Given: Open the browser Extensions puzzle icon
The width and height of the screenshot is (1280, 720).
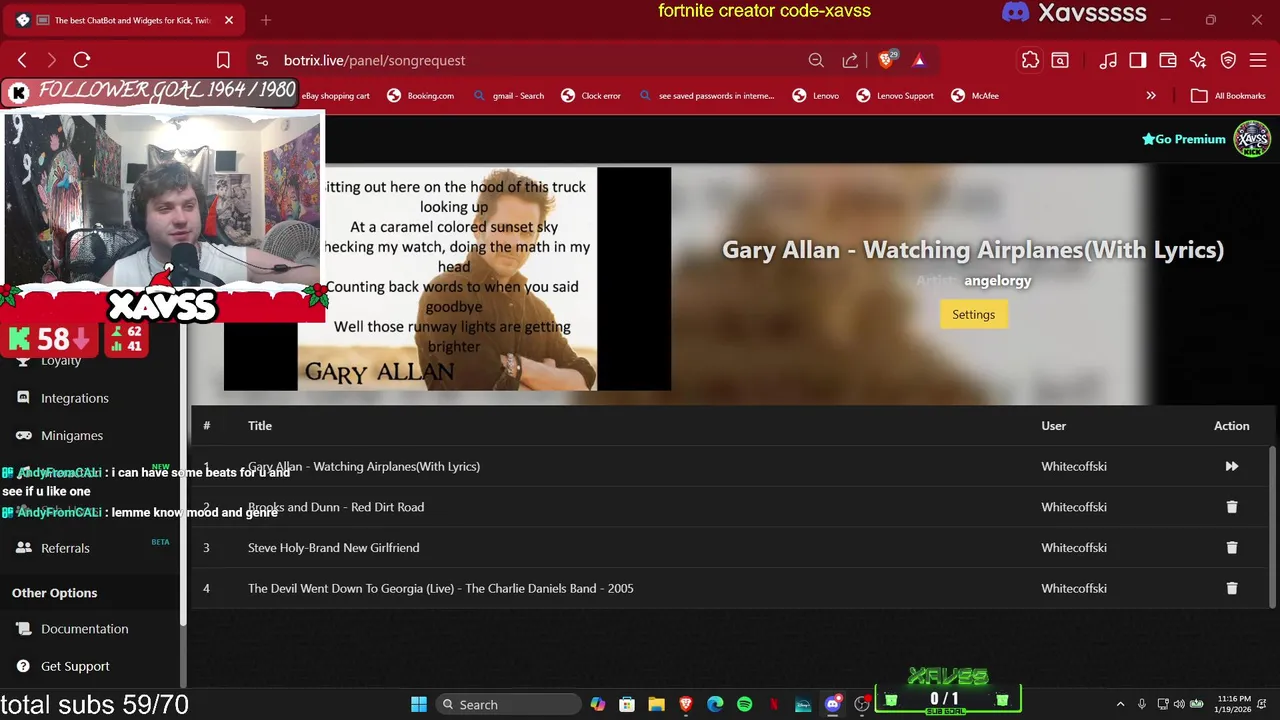Looking at the screenshot, I should (x=1030, y=60).
